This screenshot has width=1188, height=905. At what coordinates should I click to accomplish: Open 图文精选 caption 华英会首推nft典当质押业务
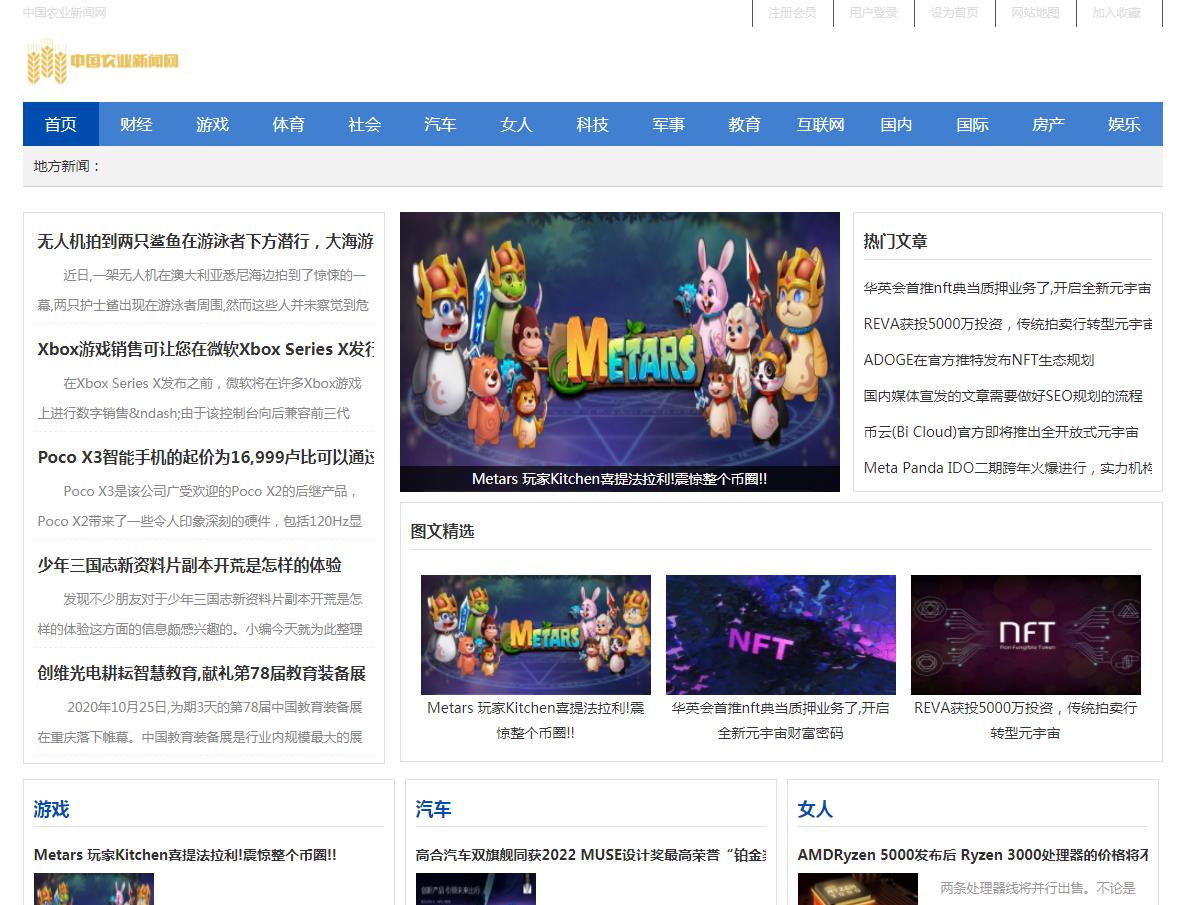(780, 720)
